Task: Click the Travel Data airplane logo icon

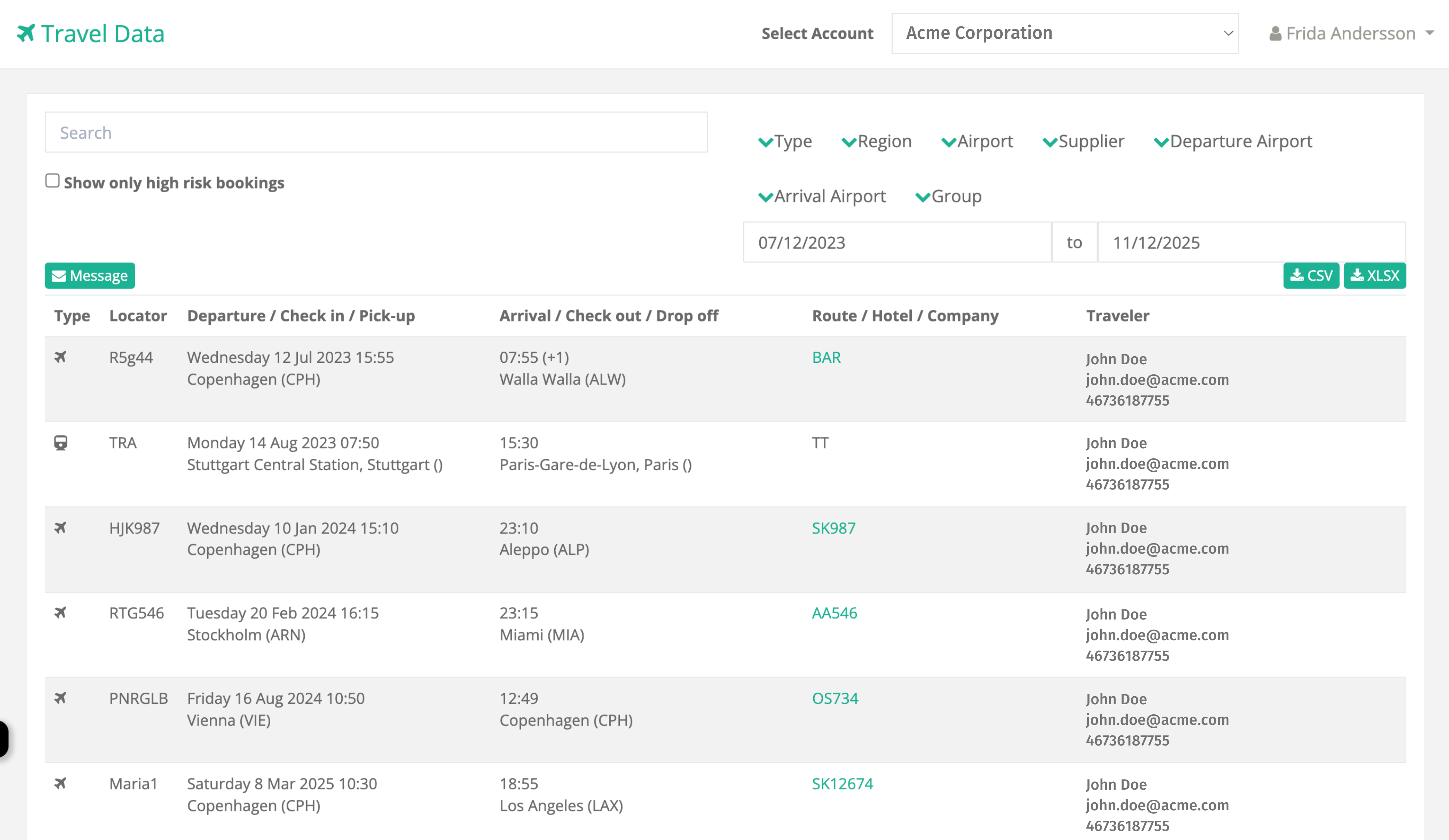Action: [x=26, y=33]
